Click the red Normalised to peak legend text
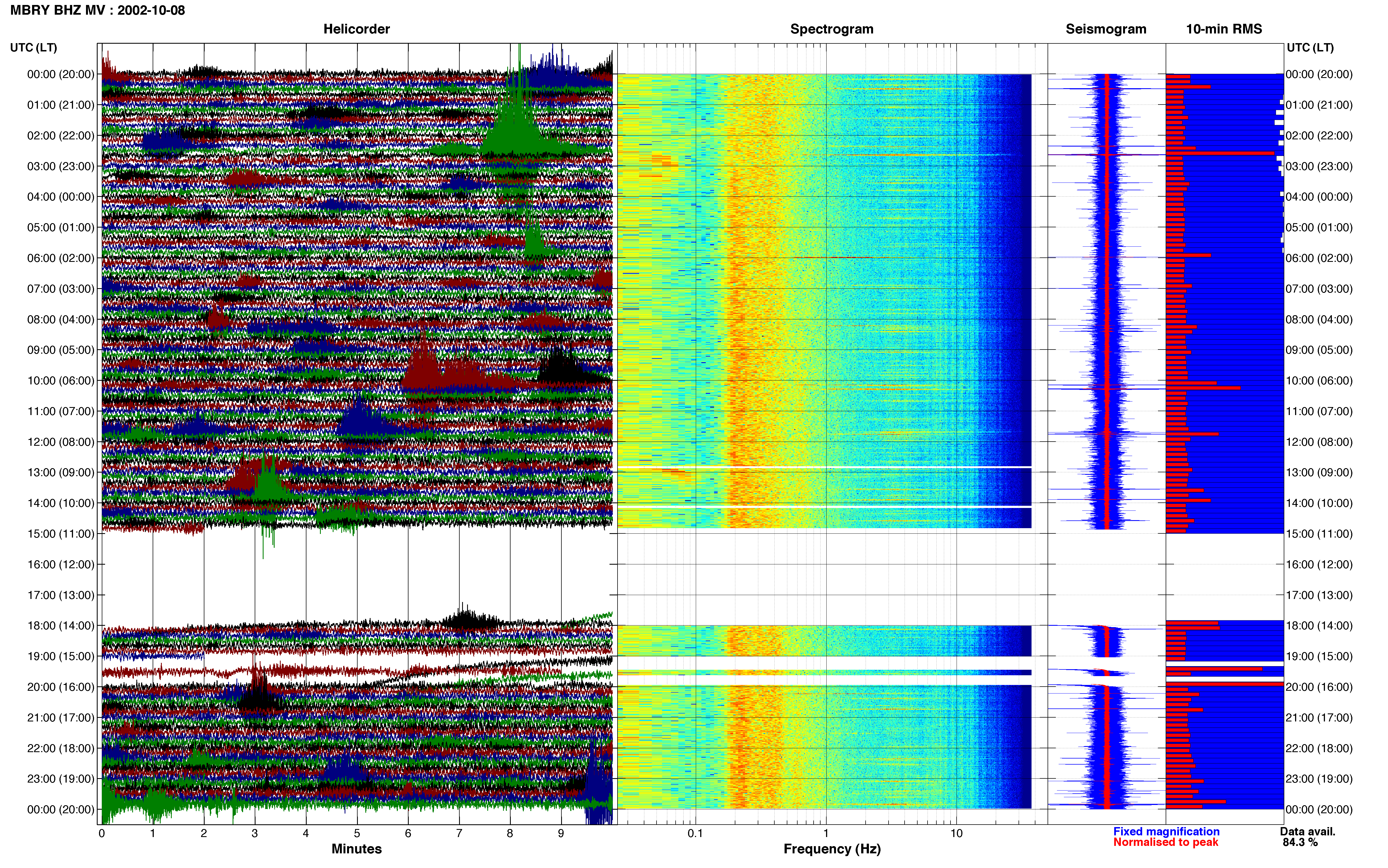 pyautogui.click(x=1166, y=842)
